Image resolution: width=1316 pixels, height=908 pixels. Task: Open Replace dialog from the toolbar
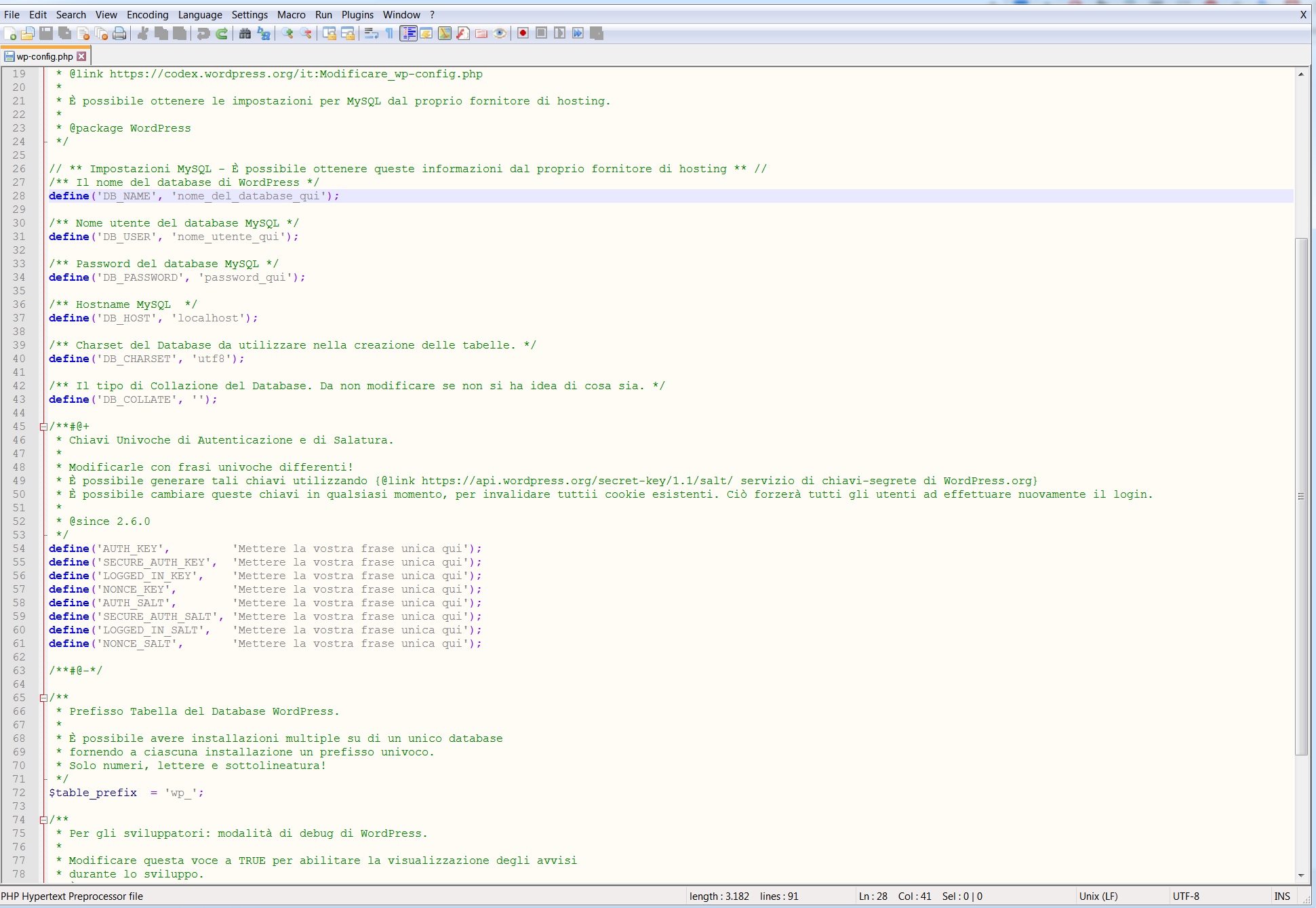(x=263, y=33)
